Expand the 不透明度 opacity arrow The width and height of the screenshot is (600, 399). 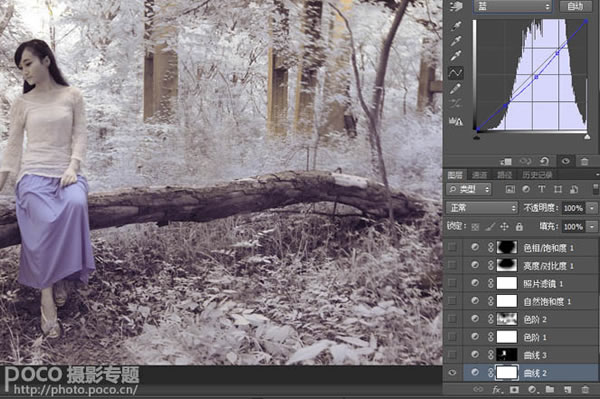pyautogui.click(x=592, y=208)
